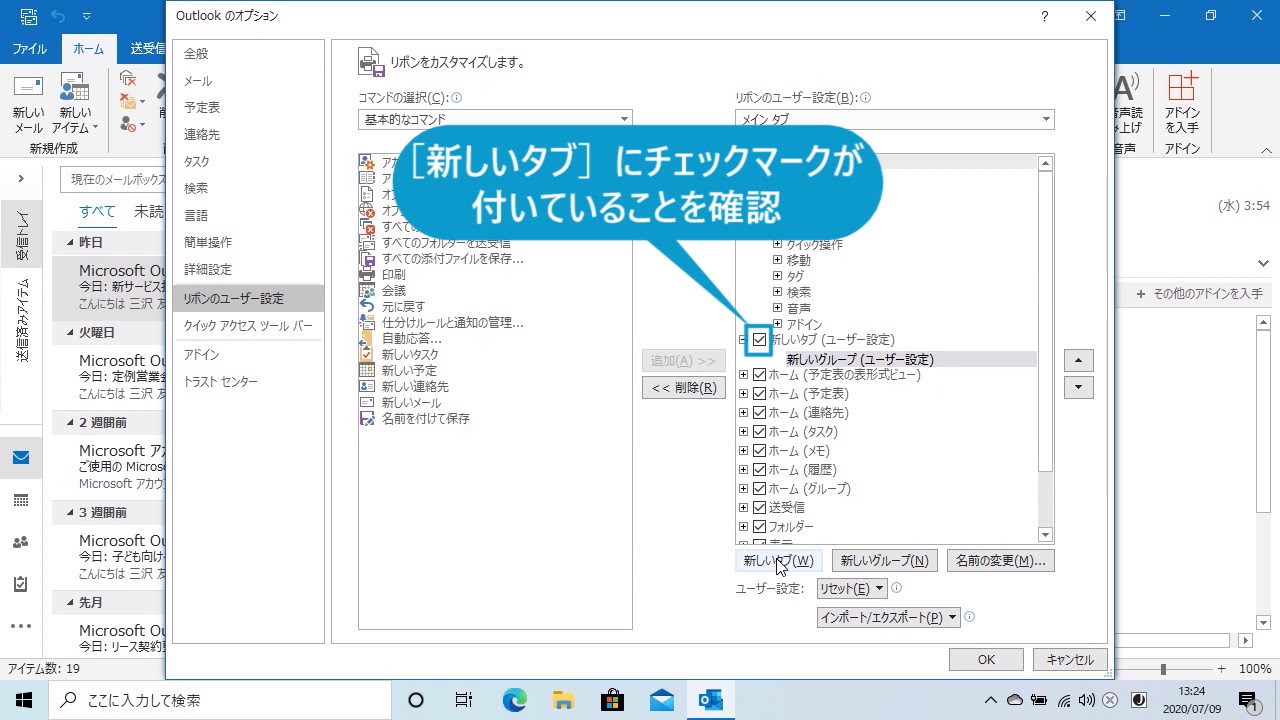
Task: Select 会議 command in the command list
Action: [394, 290]
